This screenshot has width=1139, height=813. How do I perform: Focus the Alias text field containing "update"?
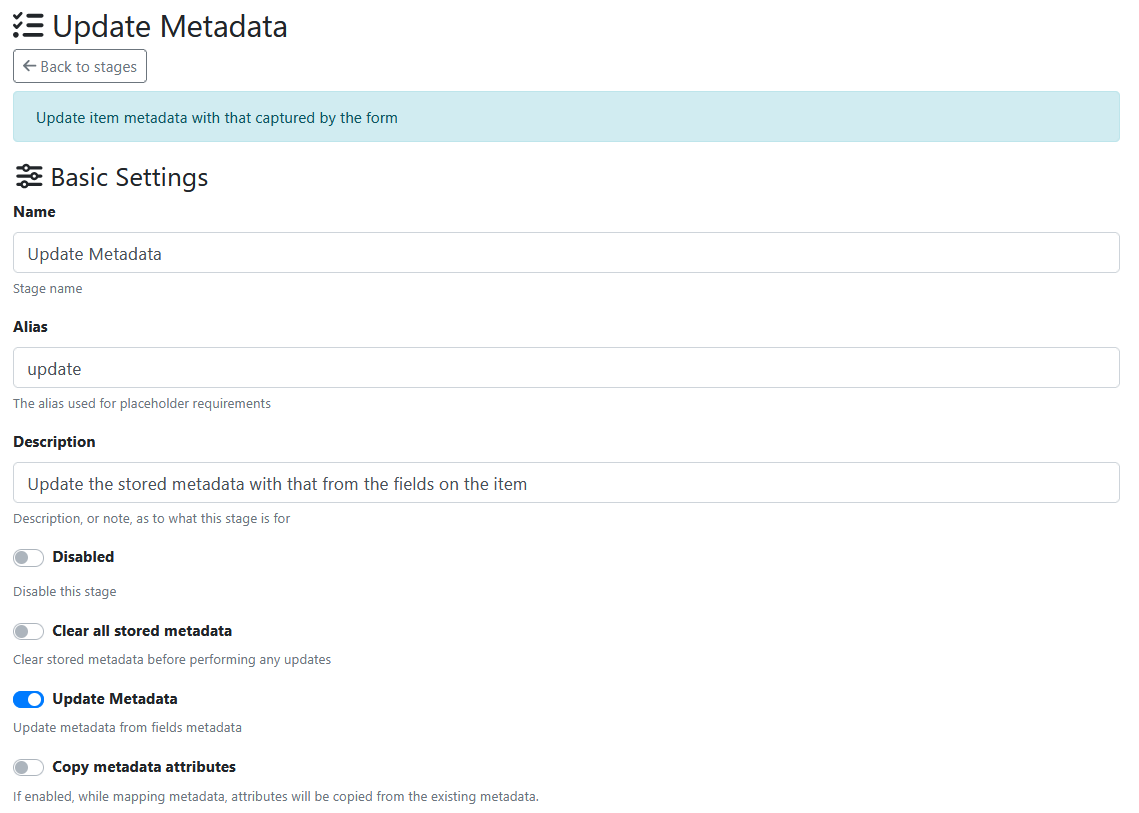click(566, 368)
